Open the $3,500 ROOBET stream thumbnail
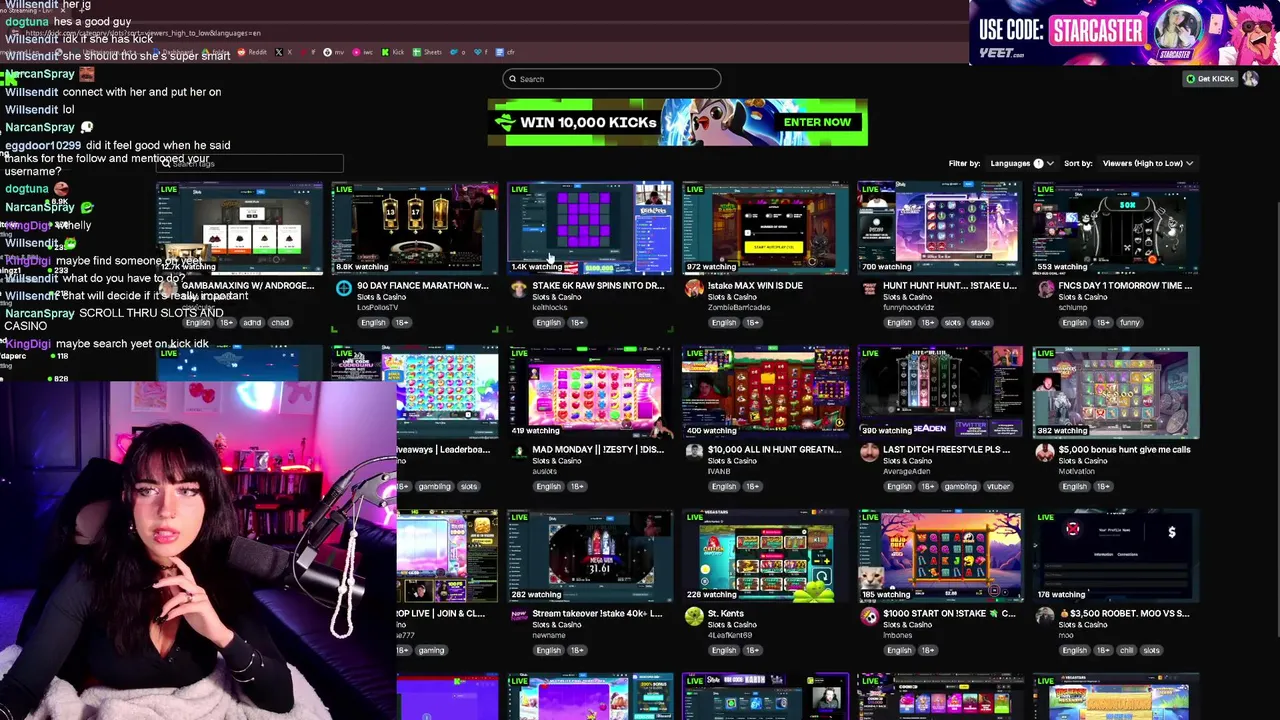The width and height of the screenshot is (1280, 720). tap(1116, 556)
